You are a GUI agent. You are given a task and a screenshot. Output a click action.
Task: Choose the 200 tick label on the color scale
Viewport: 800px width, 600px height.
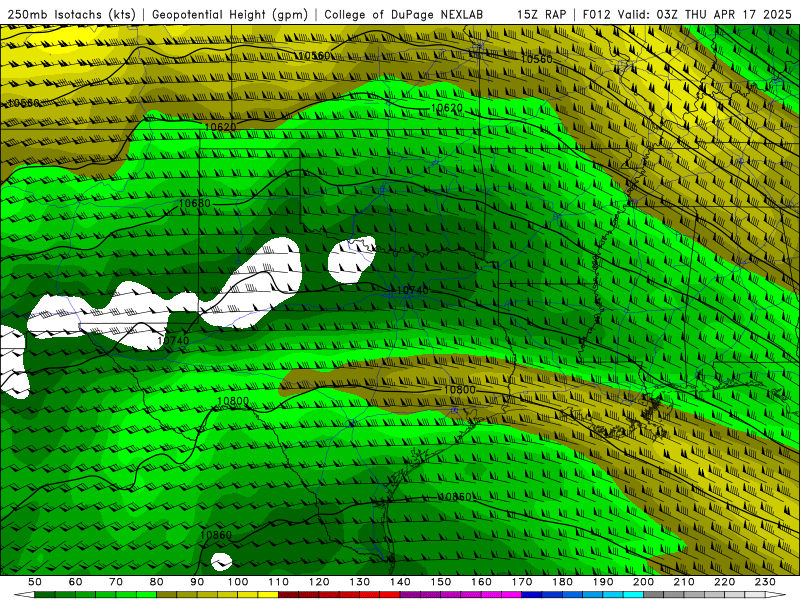point(644,582)
